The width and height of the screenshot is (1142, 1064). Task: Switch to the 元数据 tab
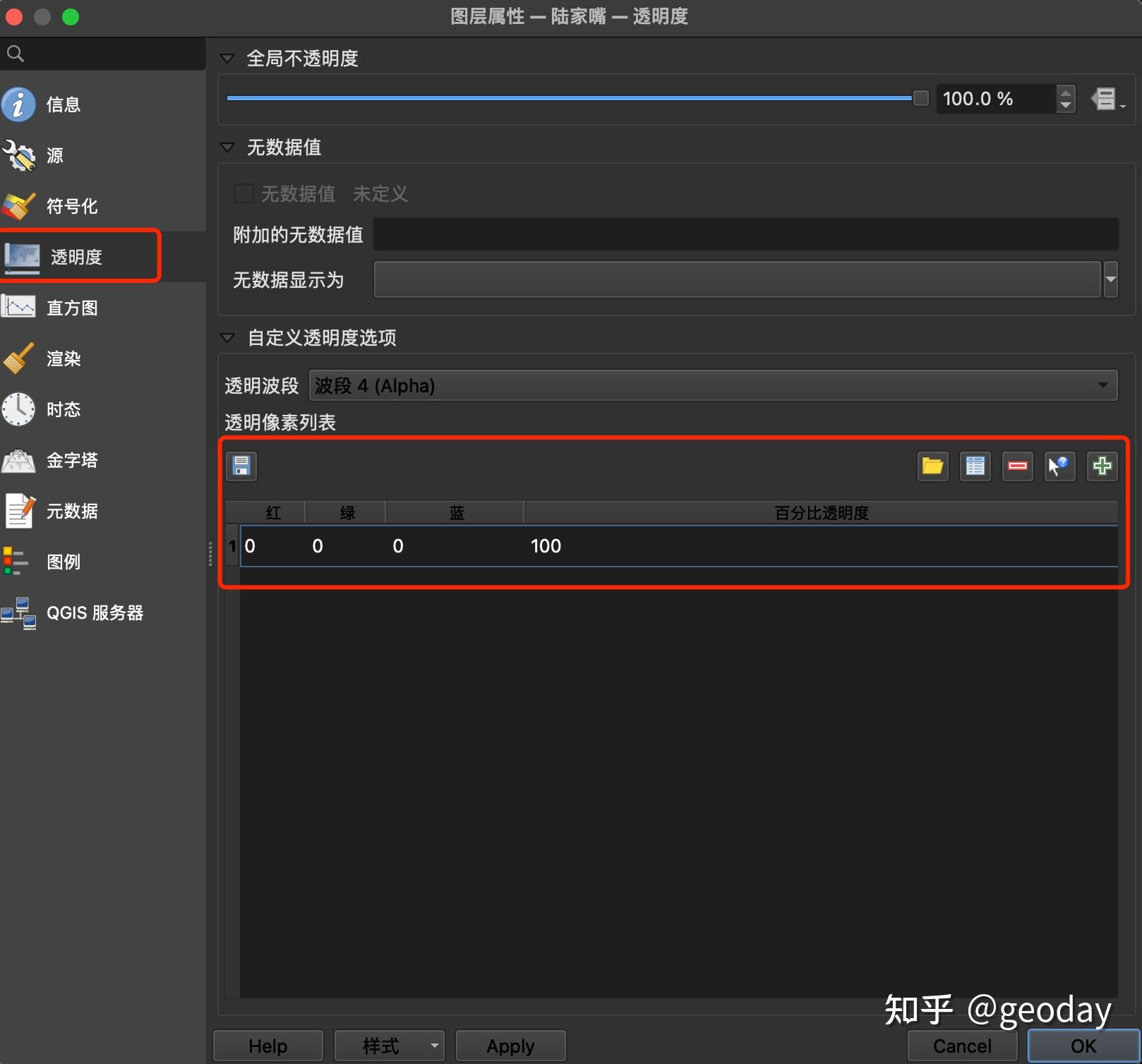coord(71,511)
